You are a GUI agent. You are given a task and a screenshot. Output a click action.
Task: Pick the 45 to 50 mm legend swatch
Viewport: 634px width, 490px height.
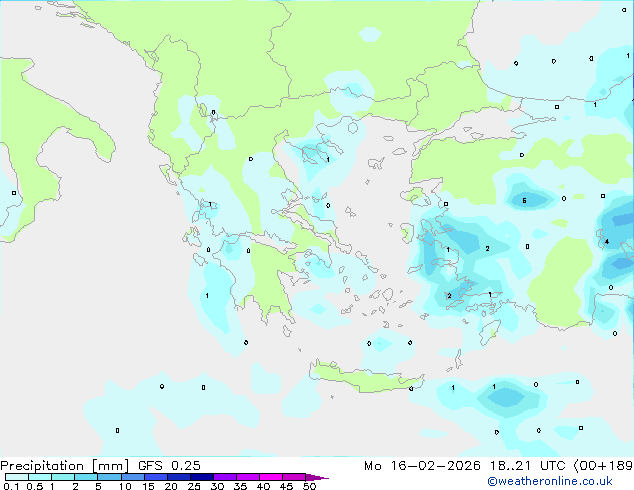tap(294, 477)
